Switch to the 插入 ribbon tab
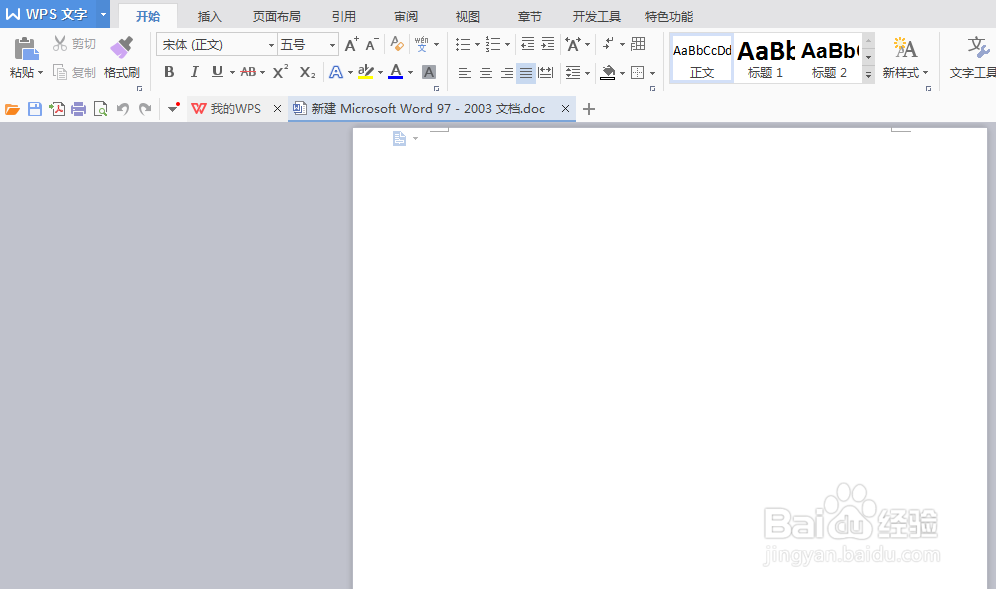This screenshot has height=589, width=996. (209, 17)
